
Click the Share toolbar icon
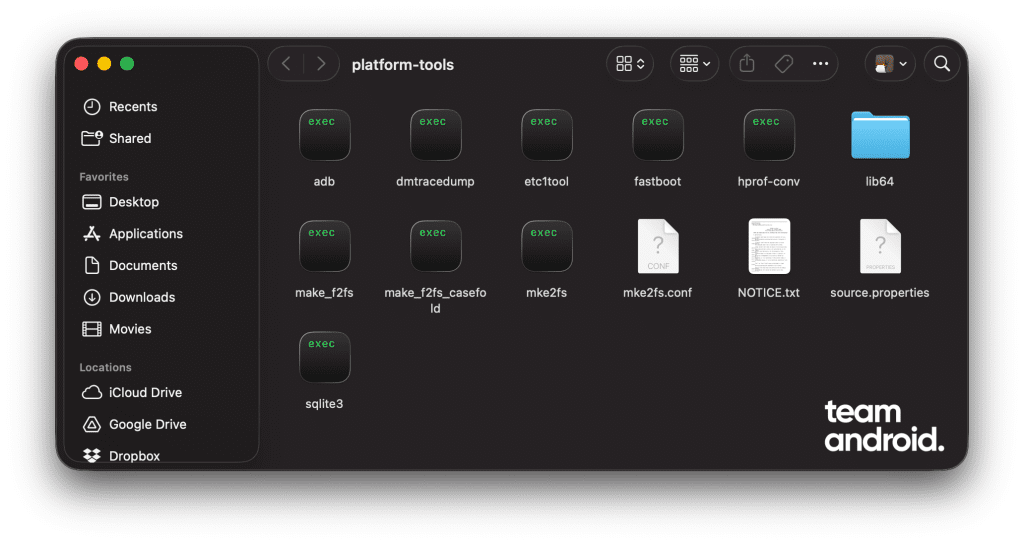pyautogui.click(x=747, y=64)
